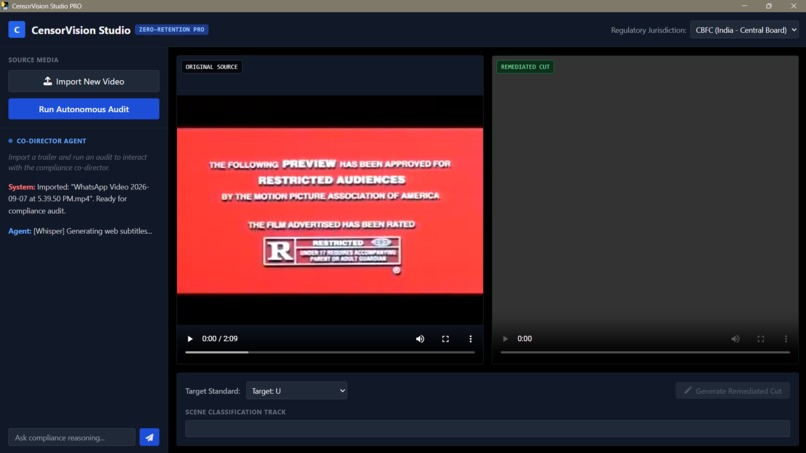Click the remediated cut 0:00 time
The height and width of the screenshot is (453, 806).
coord(524,339)
